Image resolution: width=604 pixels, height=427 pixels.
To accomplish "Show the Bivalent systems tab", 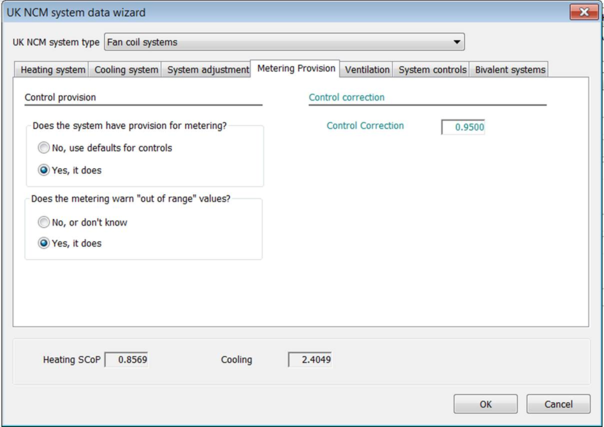I will (510, 70).
